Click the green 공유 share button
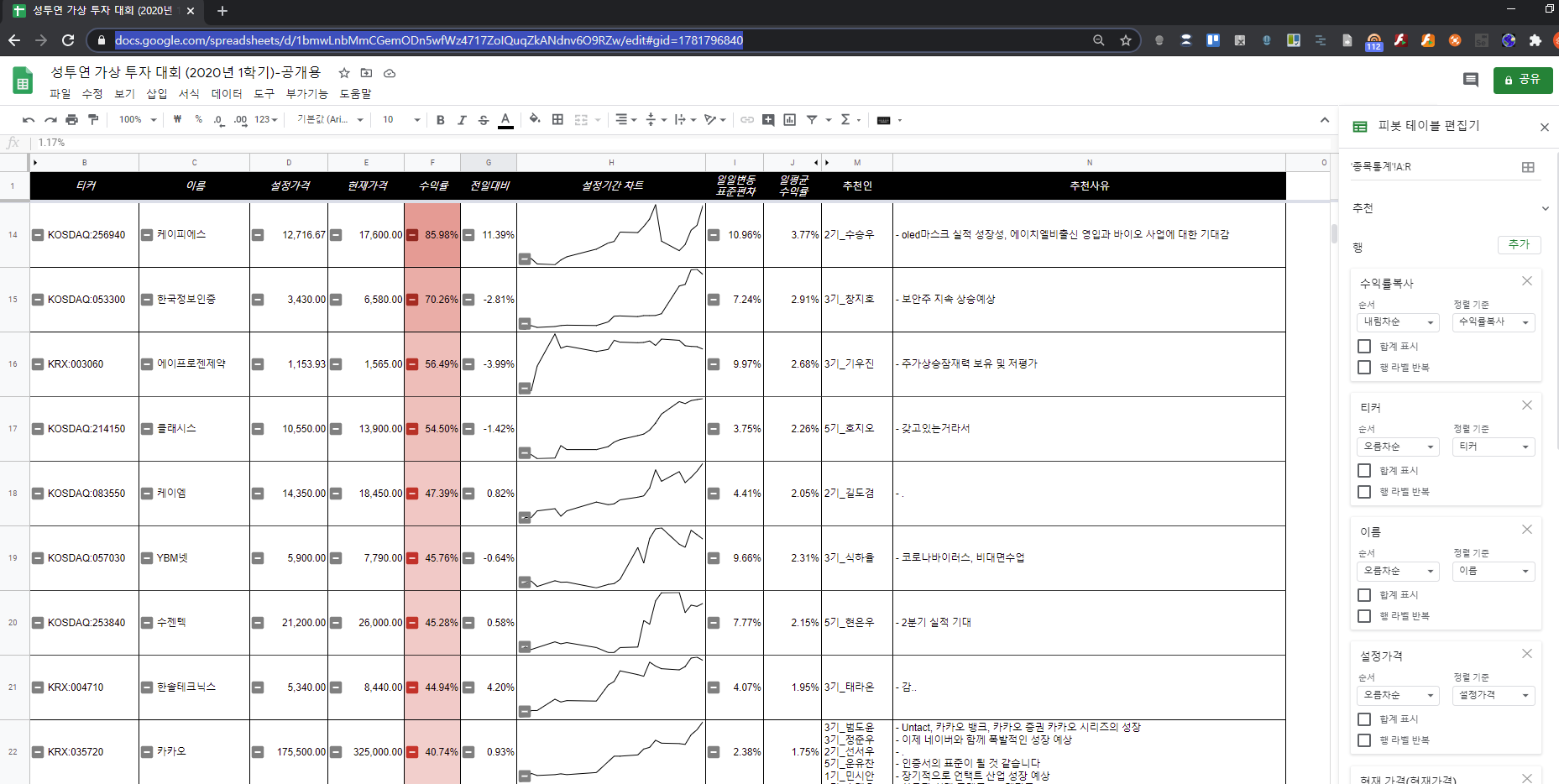Screen dimensions: 1559x784 point(1523,80)
